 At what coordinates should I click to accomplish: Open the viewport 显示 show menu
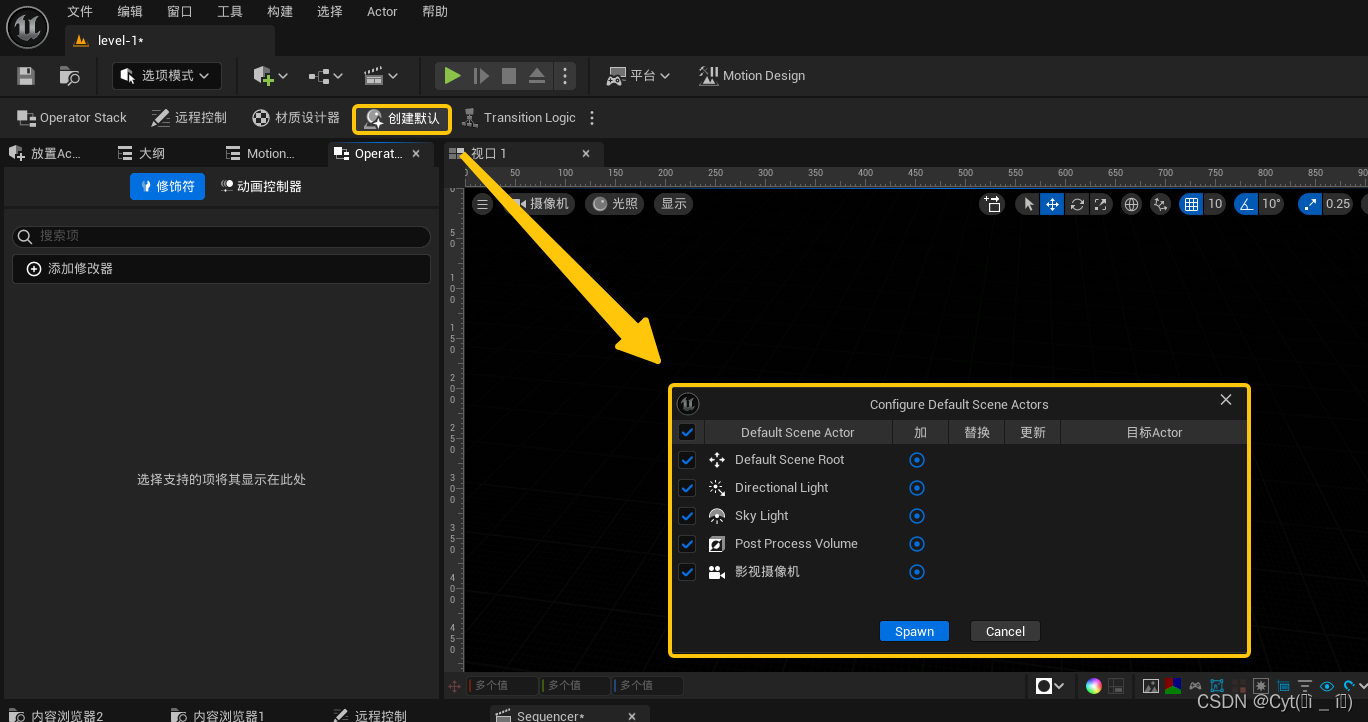coord(674,204)
